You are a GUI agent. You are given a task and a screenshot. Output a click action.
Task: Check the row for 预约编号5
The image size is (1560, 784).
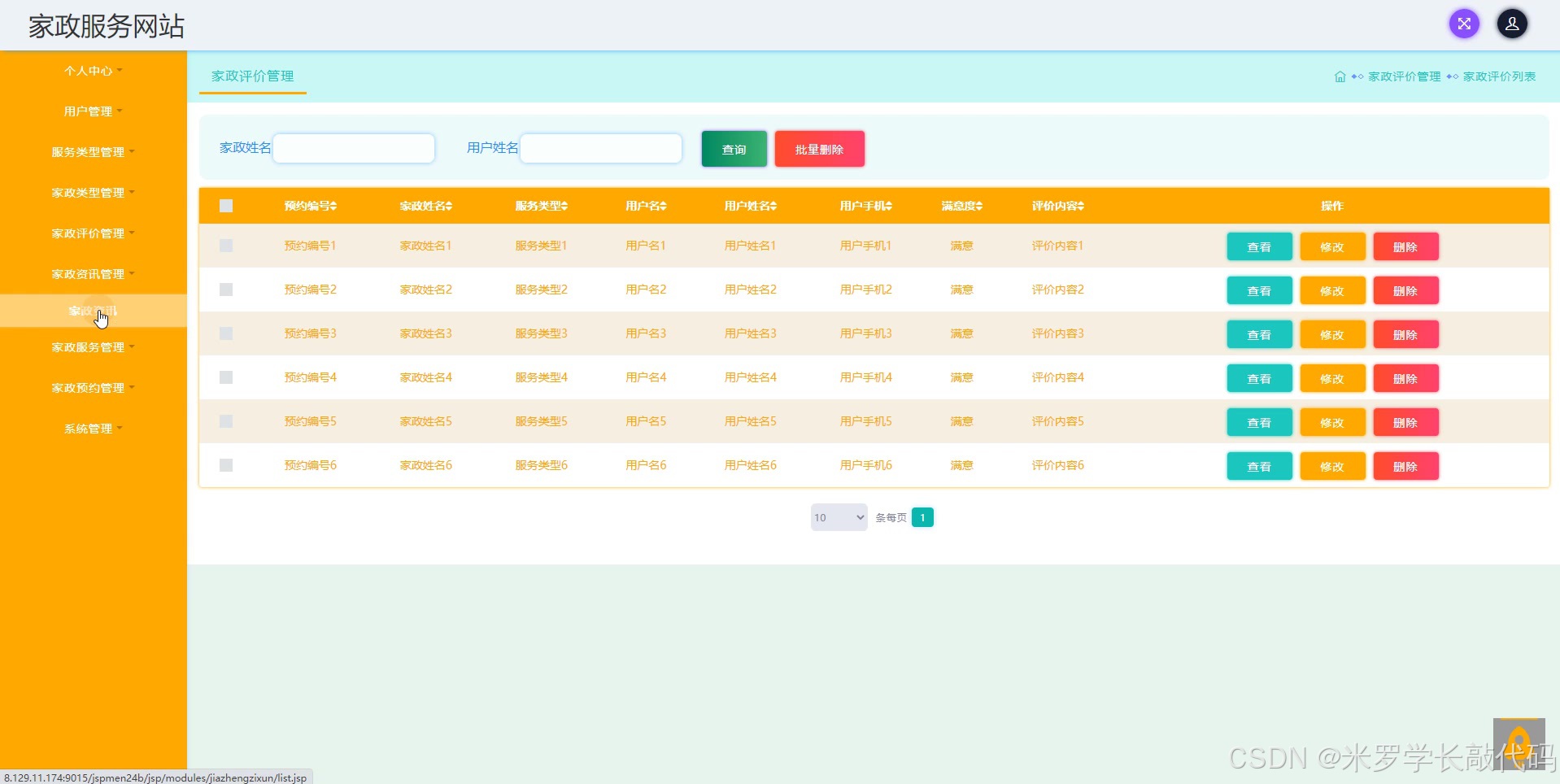pyautogui.click(x=226, y=421)
